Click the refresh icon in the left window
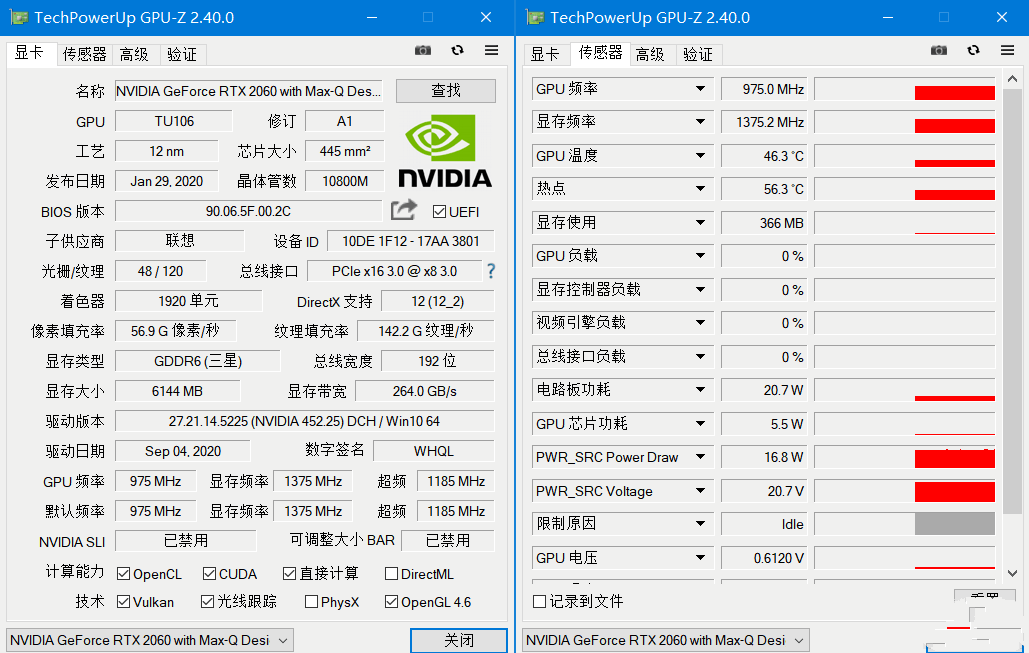The width and height of the screenshot is (1029, 653). (457, 50)
